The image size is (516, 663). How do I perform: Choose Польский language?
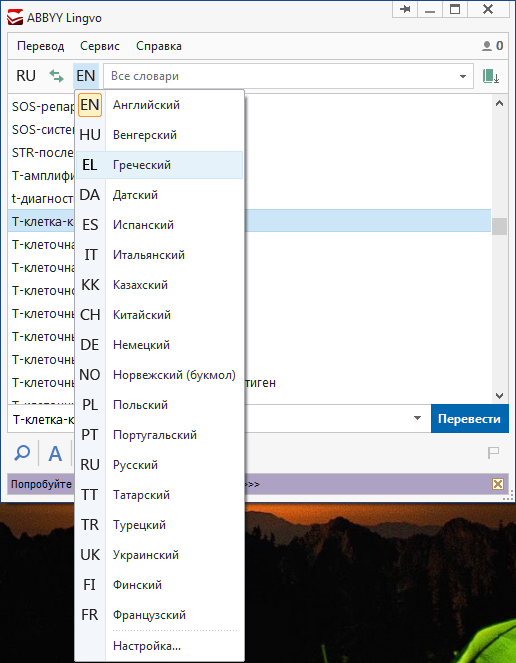tap(159, 405)
